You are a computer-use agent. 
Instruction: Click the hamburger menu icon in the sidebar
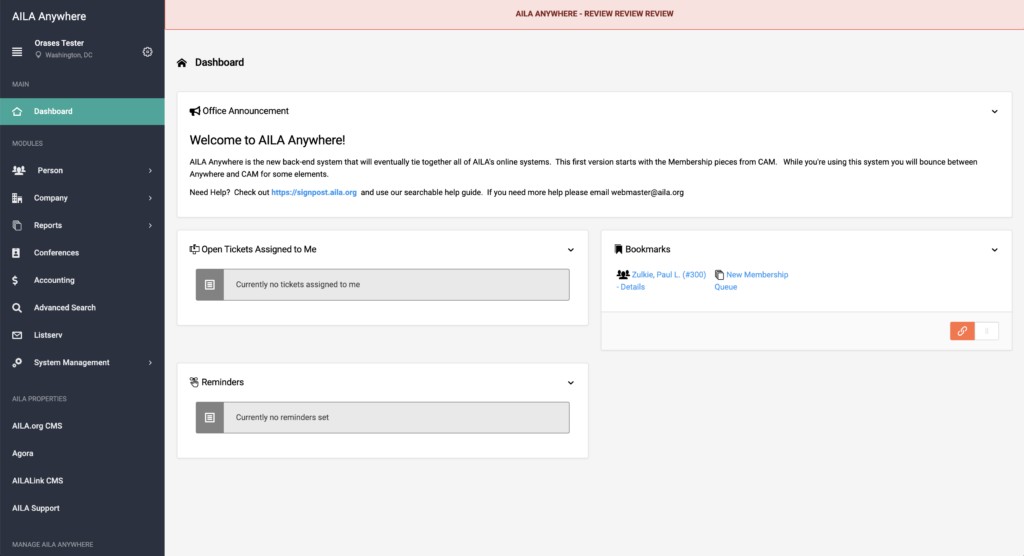(x=17, y=52)
